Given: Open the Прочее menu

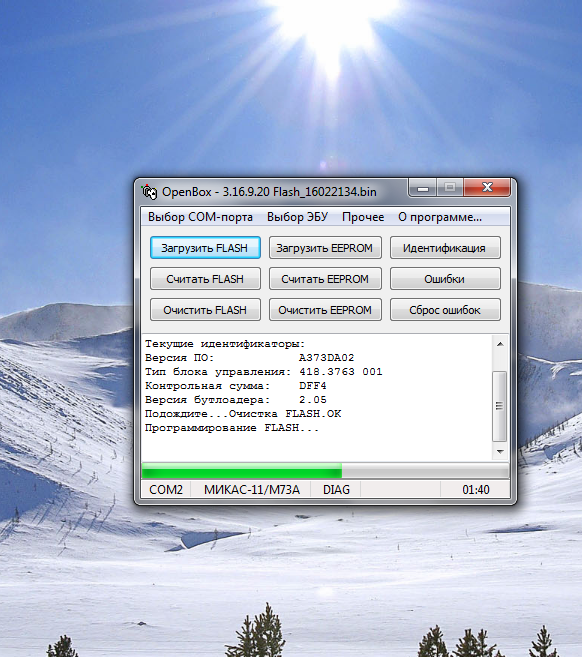Looking at the screenshot, I should (363, 217).
